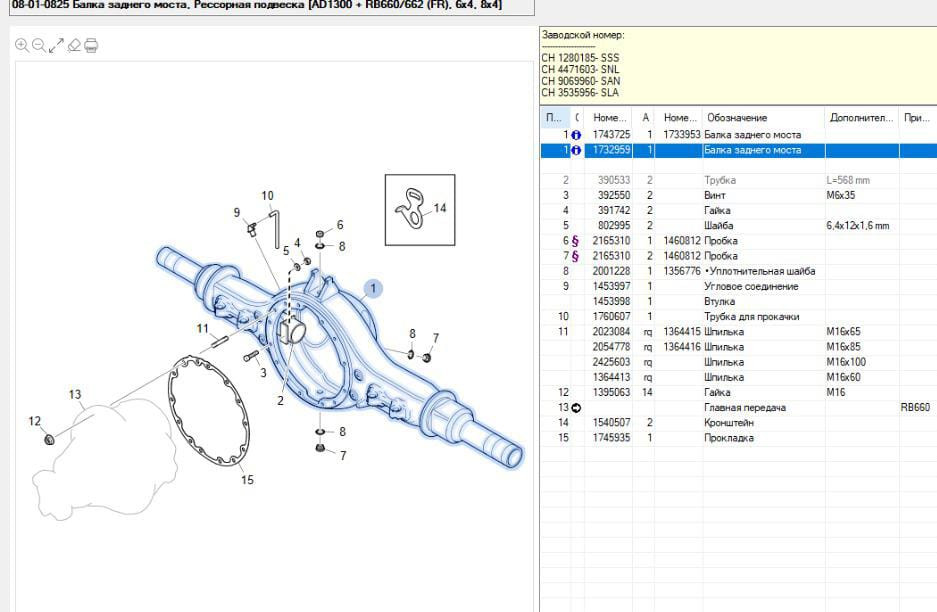Click the 'Дополнител...' column header
The image size is (937, 612).
tap(860, 118)
